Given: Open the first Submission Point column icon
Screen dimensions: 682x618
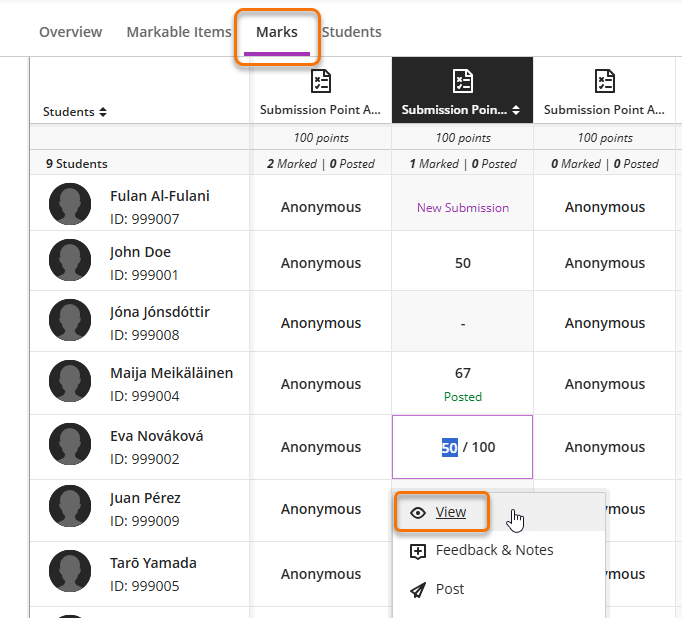Looking at the screenshot, I should (320, 81).
